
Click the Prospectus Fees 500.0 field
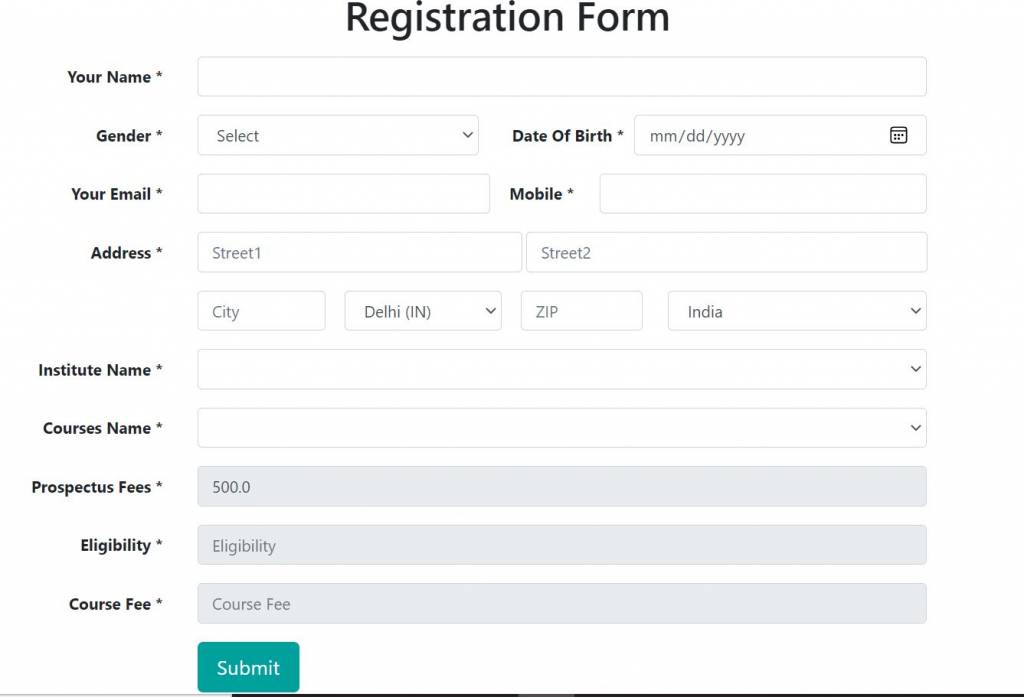click(x=561, y=487)
